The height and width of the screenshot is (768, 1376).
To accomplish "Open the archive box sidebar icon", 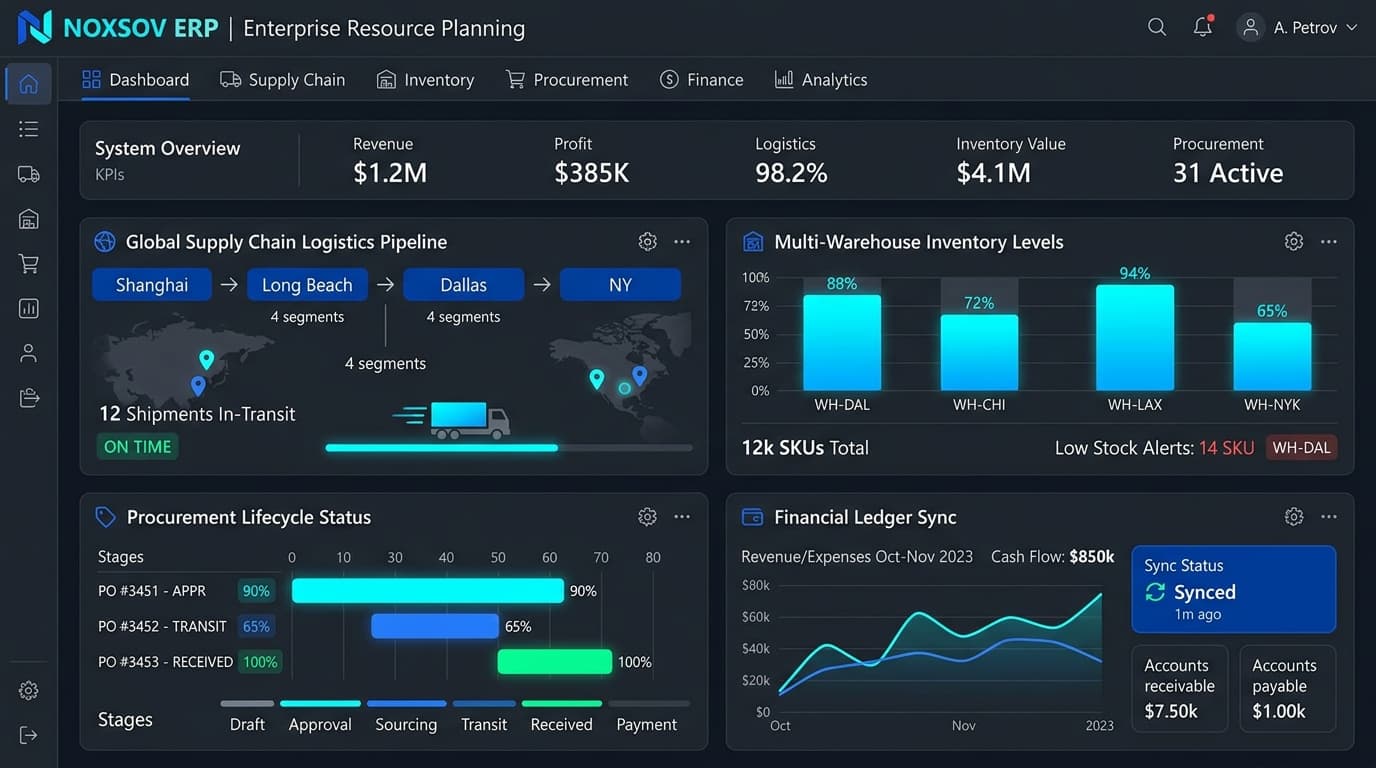I will tap(28, 398).
